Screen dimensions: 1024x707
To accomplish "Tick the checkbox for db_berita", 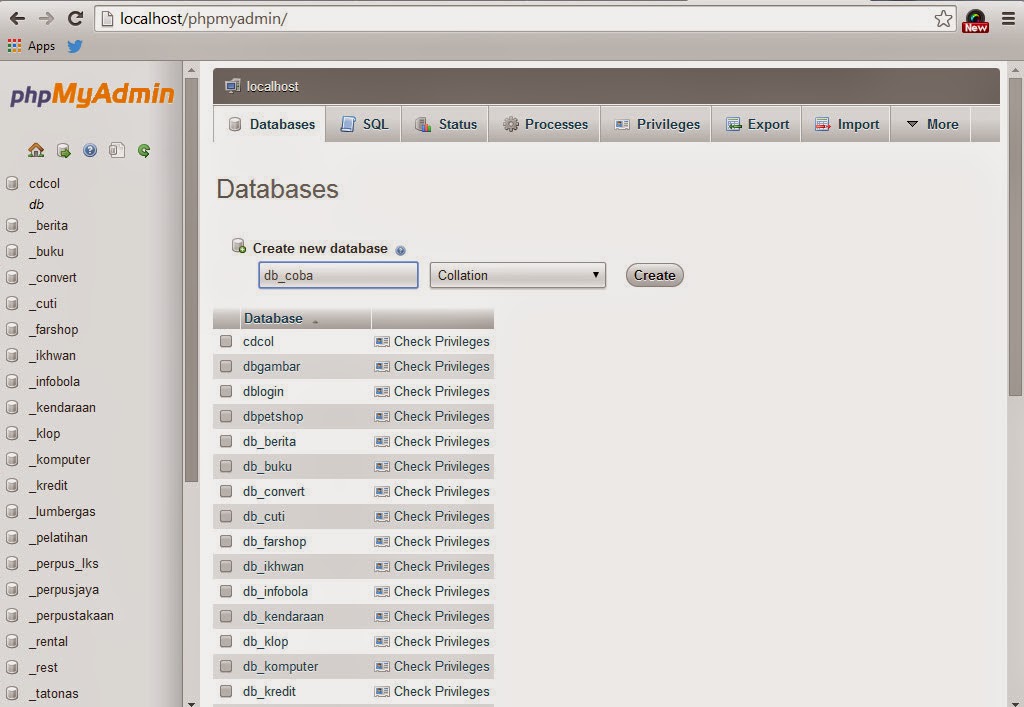I will (x=225, y=441).
